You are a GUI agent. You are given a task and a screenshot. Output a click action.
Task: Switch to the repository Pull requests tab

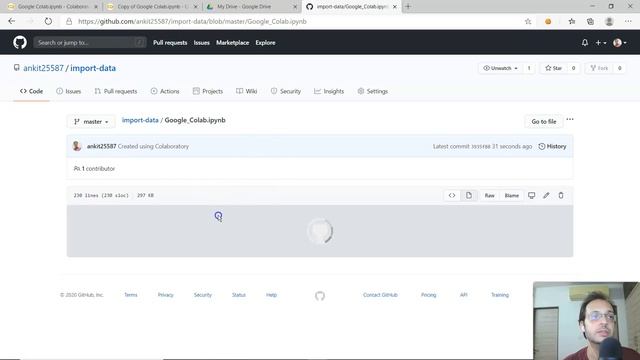click(x=116, y=91)
